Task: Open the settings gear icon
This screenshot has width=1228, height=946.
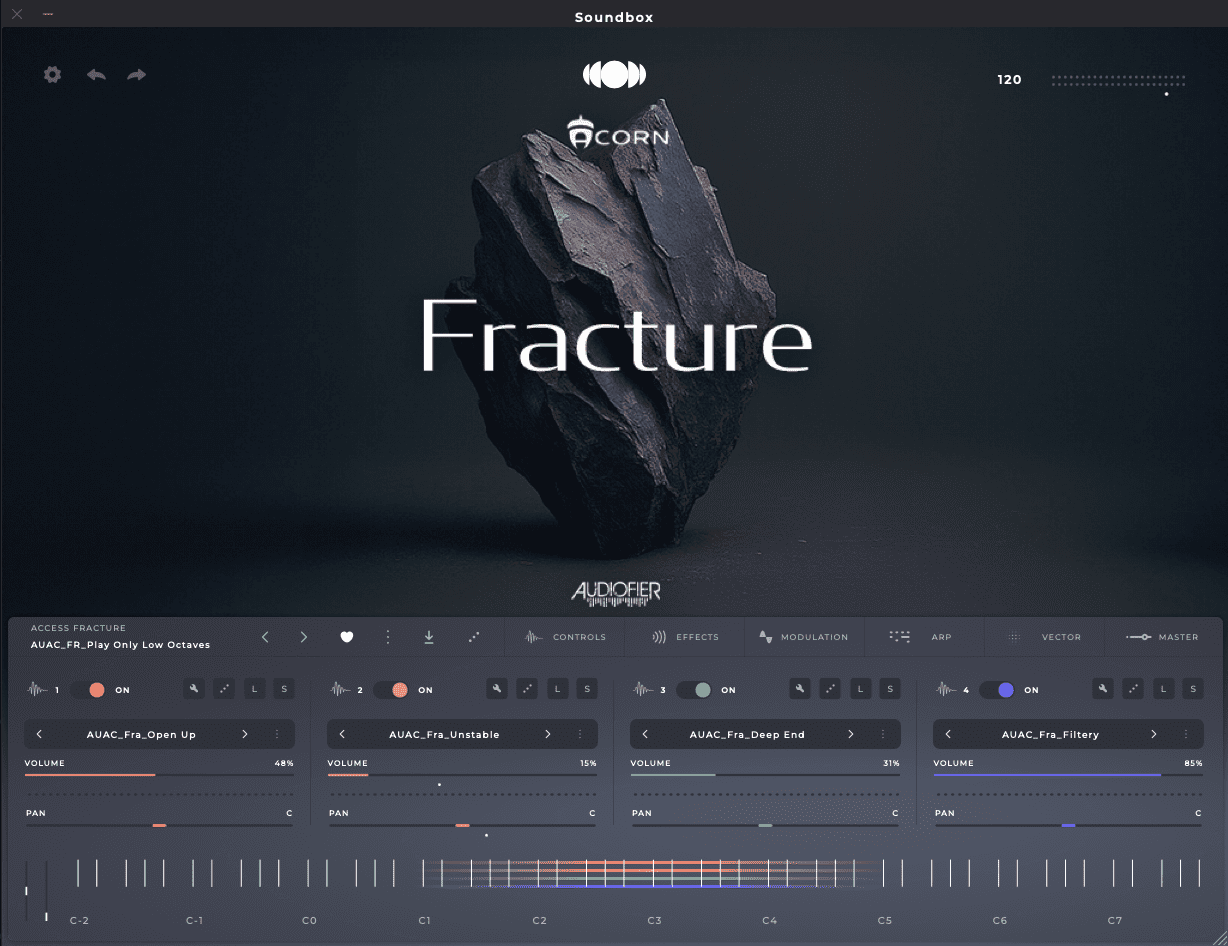Action: pyautogui.click(x=53, y=75)
